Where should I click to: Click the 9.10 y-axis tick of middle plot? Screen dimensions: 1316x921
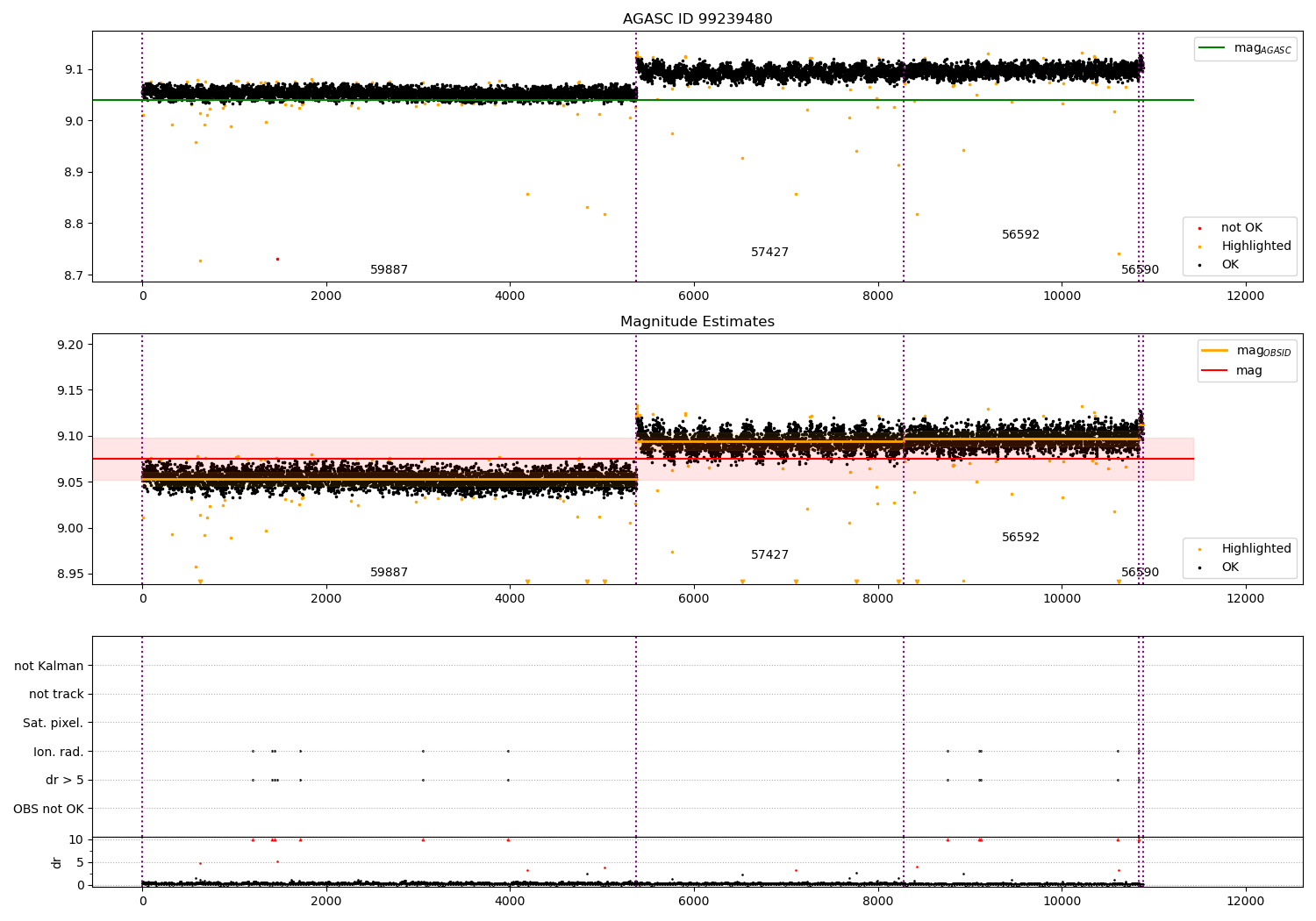tap(70, 437)
